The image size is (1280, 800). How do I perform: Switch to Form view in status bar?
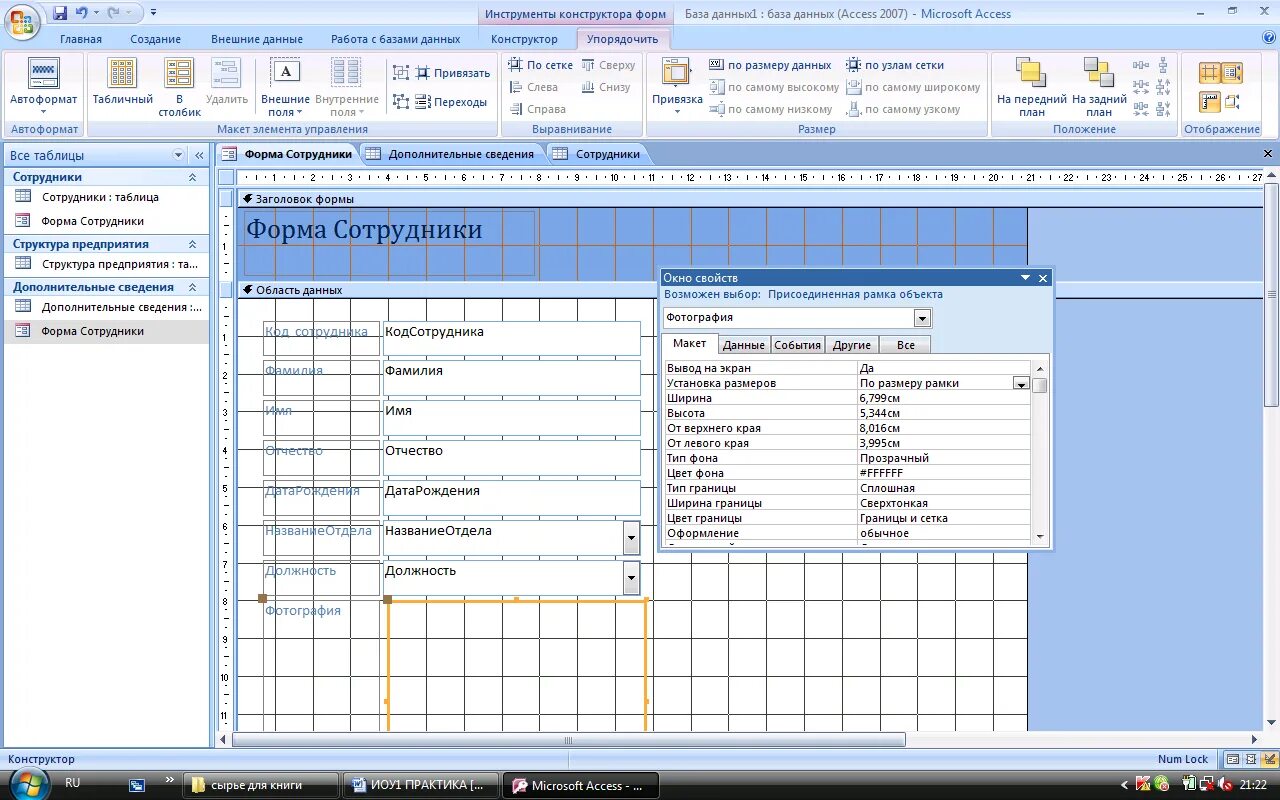[x=1233, y=760]
